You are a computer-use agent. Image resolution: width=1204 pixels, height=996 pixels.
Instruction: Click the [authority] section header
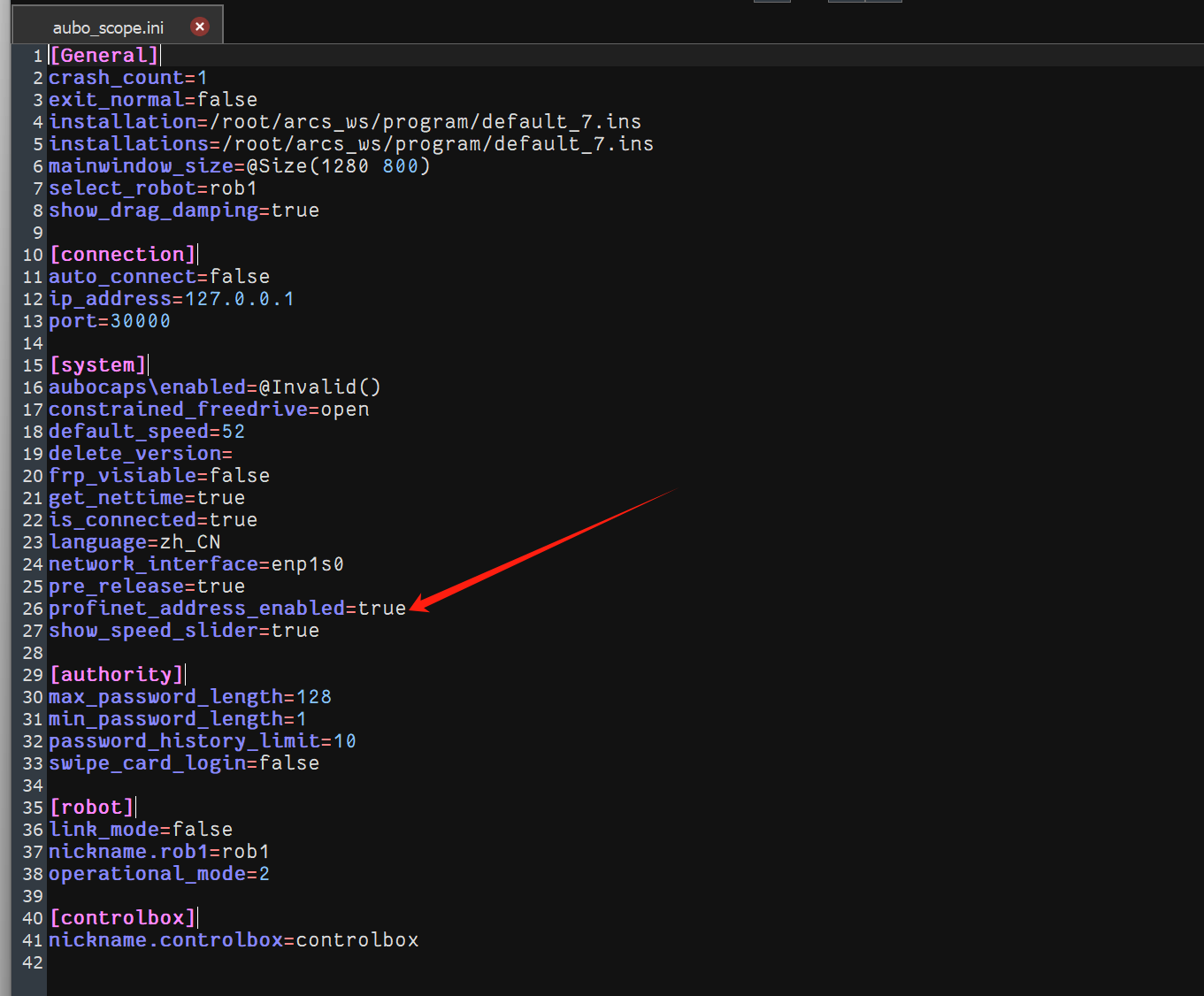click(117, 675)
